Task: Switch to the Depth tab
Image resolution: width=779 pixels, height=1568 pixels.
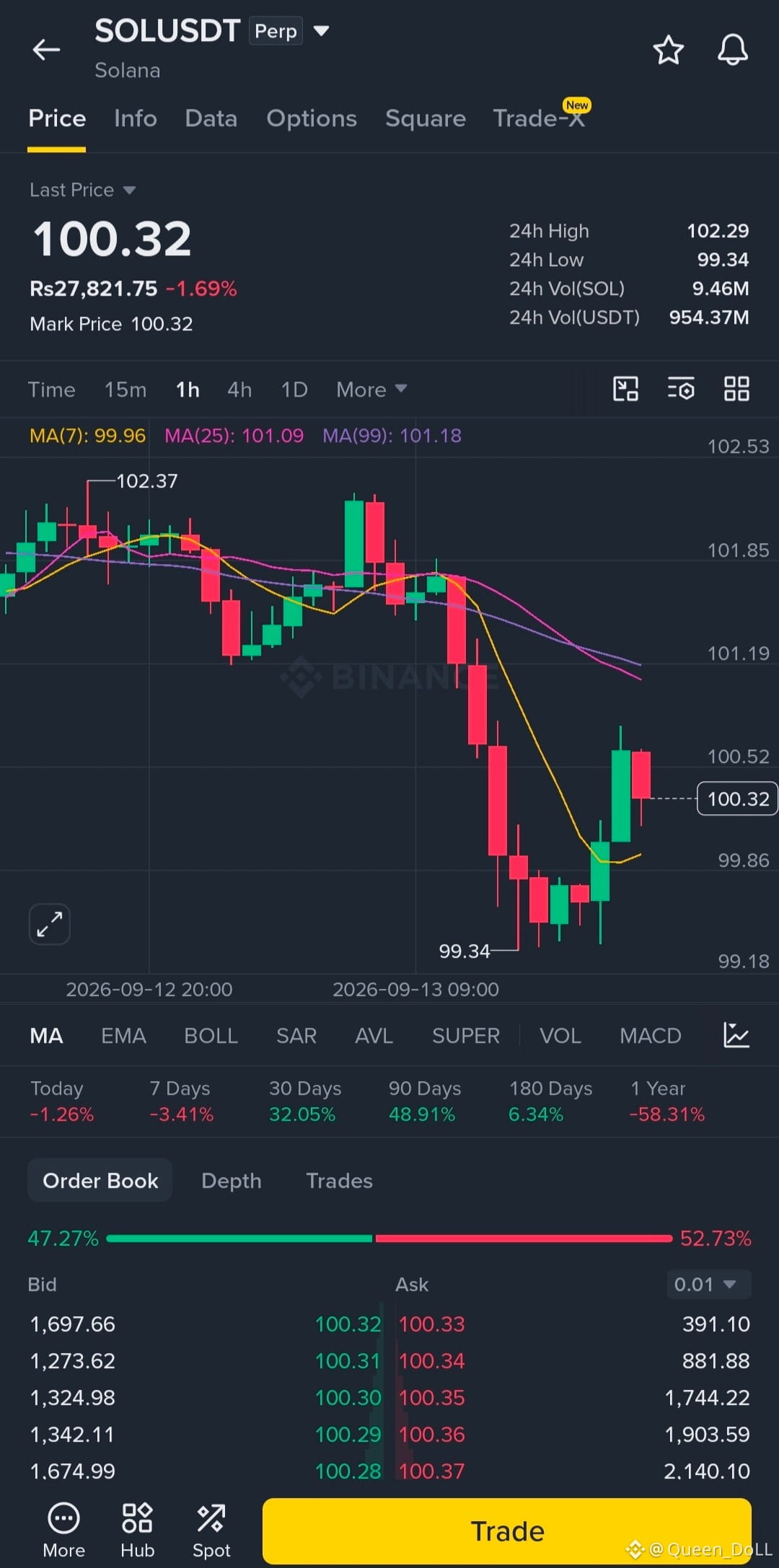Action: 232,1181
